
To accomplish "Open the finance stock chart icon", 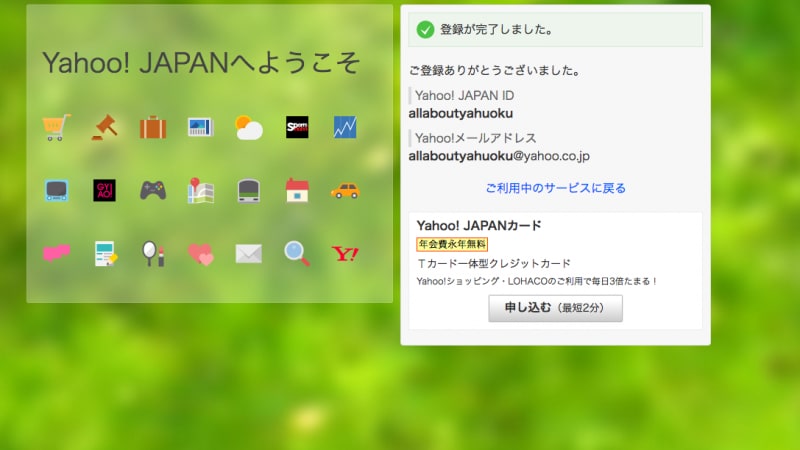I will coord(345,127).
